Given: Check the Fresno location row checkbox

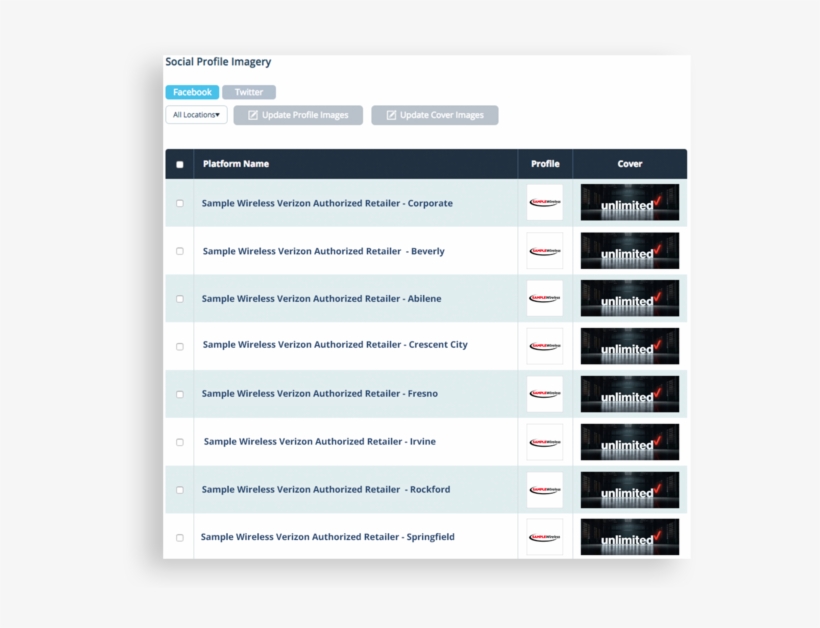Looking at the screenshot, I should pos(180,394).
